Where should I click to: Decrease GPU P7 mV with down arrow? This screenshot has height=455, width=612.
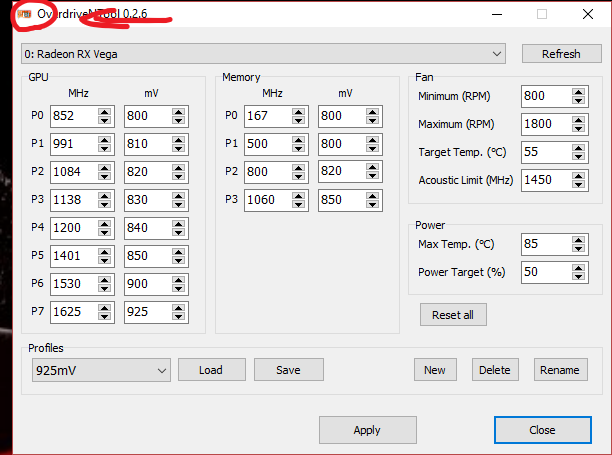pos(178,316)
